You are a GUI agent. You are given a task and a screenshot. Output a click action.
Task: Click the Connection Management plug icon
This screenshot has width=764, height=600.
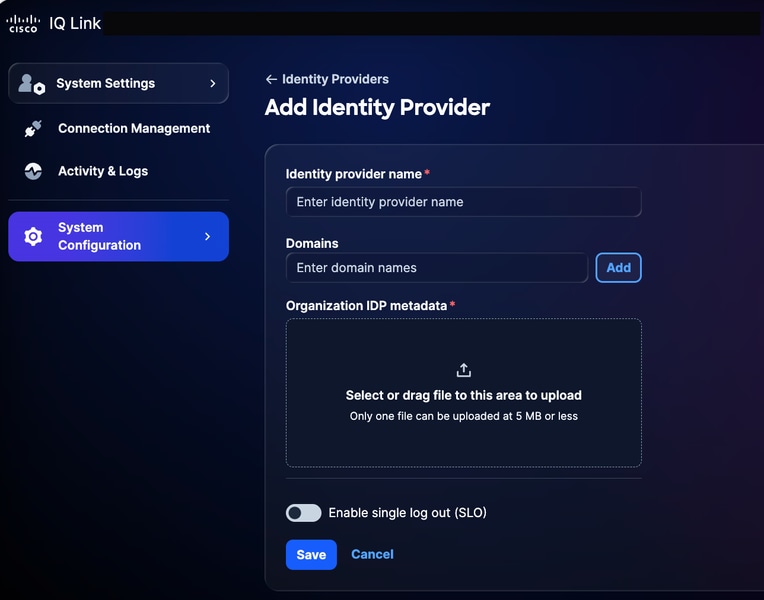click(x=33, y=129)
